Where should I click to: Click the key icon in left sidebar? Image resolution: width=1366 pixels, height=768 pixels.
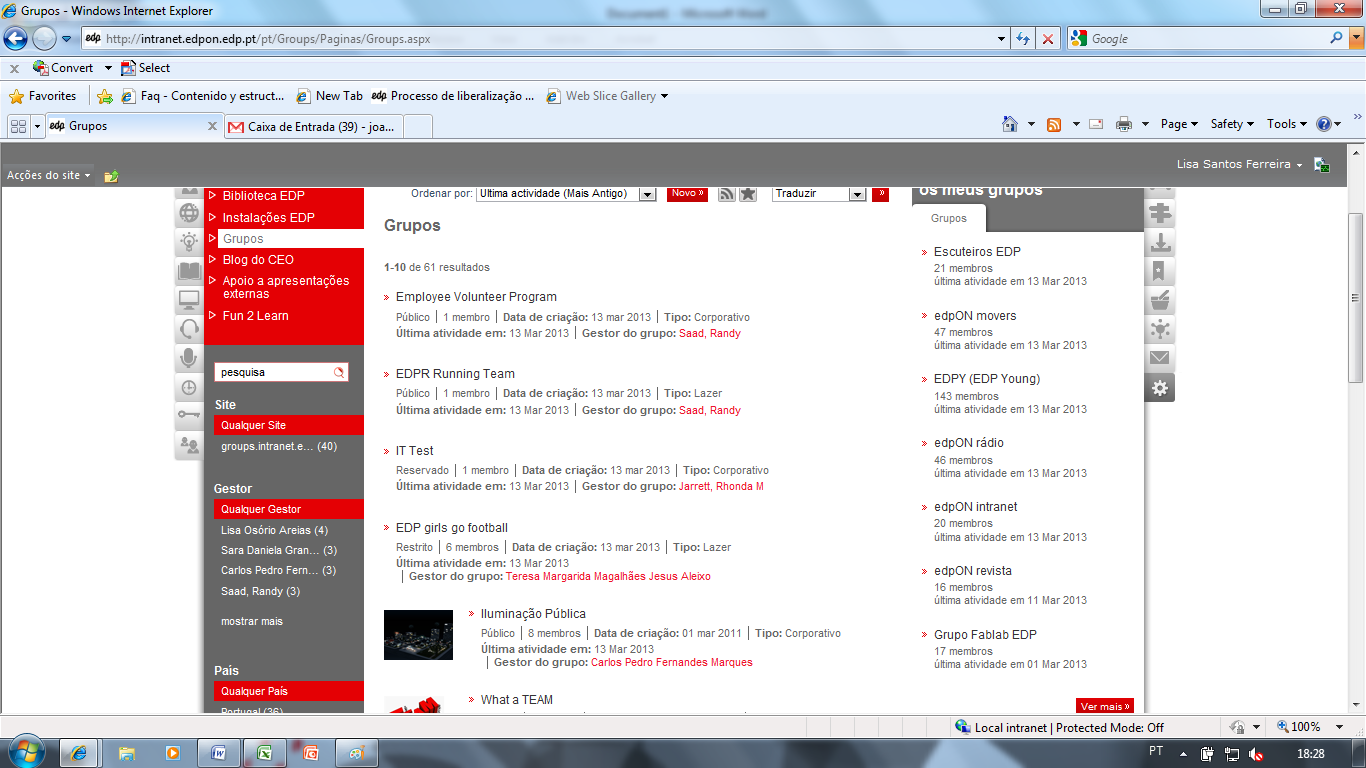pos(189,416)
